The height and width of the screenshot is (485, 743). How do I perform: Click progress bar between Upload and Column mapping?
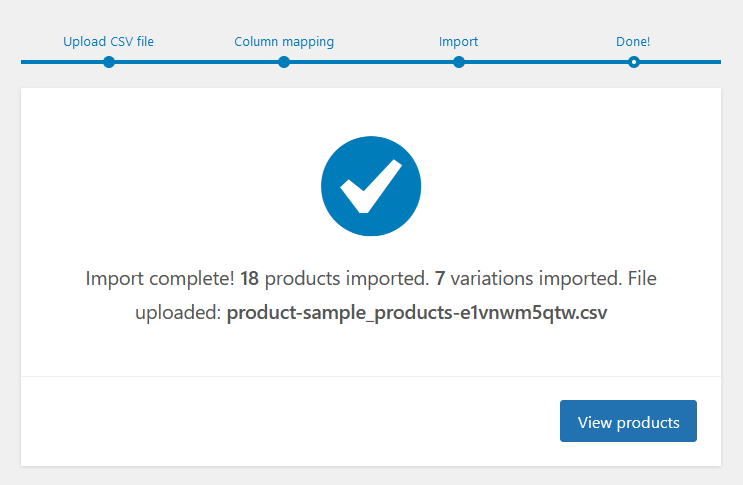click(x=196, y=62)
